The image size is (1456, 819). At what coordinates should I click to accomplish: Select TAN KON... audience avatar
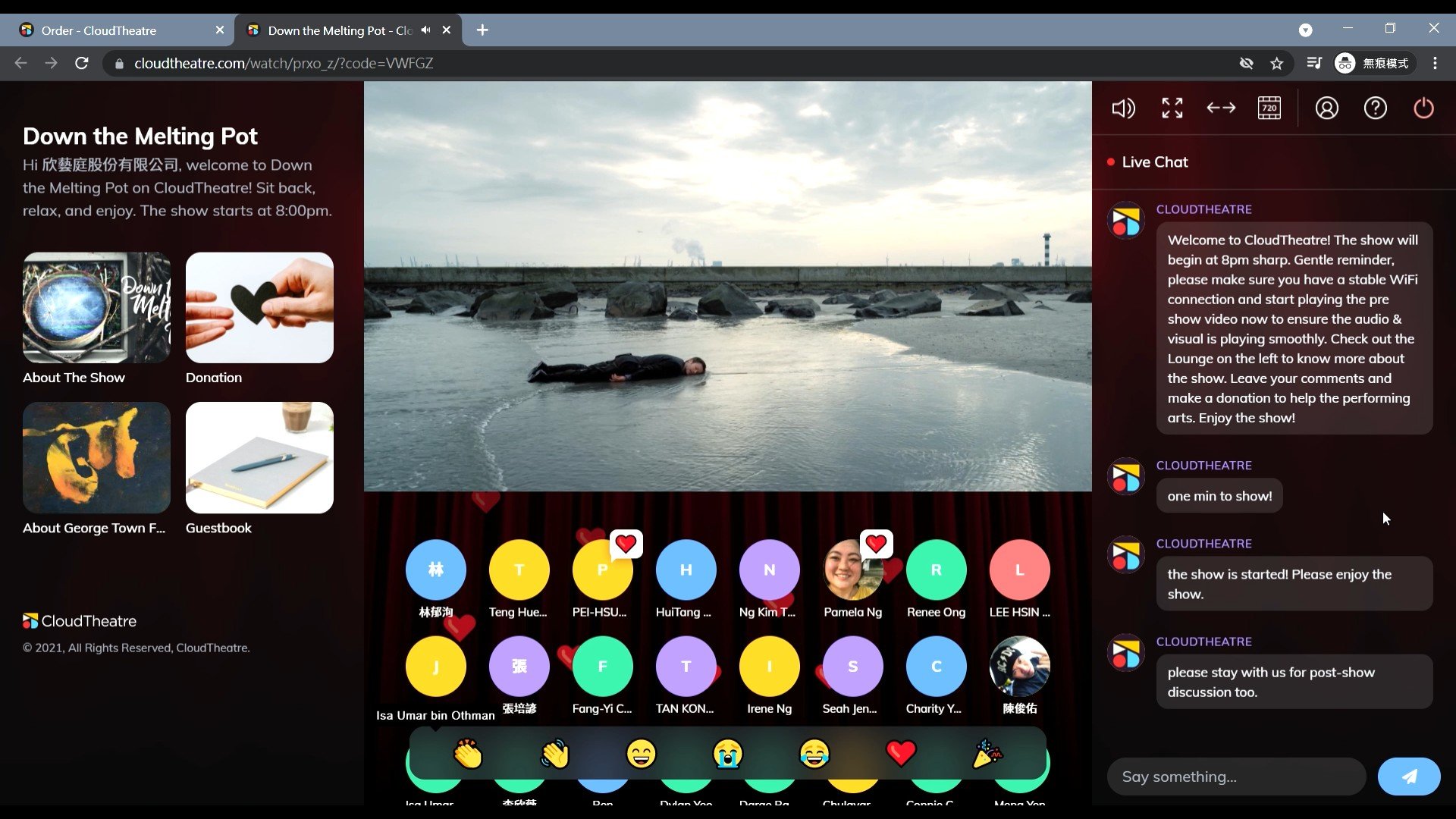coord(686,667)
